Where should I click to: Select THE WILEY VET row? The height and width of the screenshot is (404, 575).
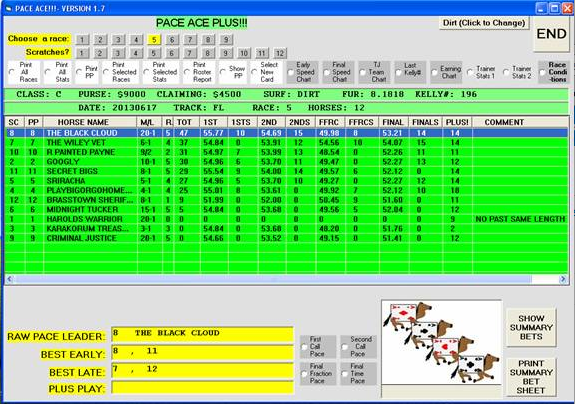pos(287,143)
